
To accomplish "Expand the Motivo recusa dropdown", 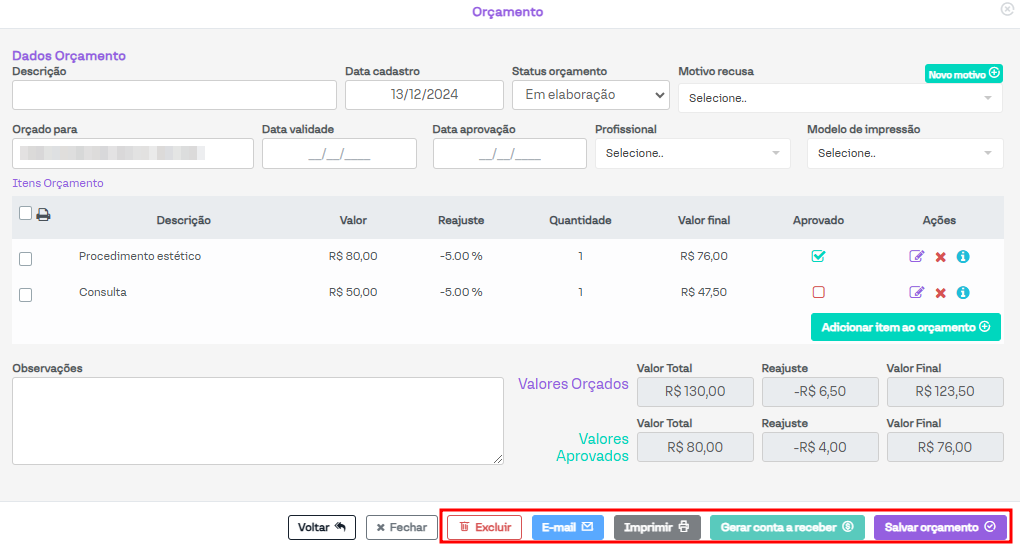I will point(840,98).
